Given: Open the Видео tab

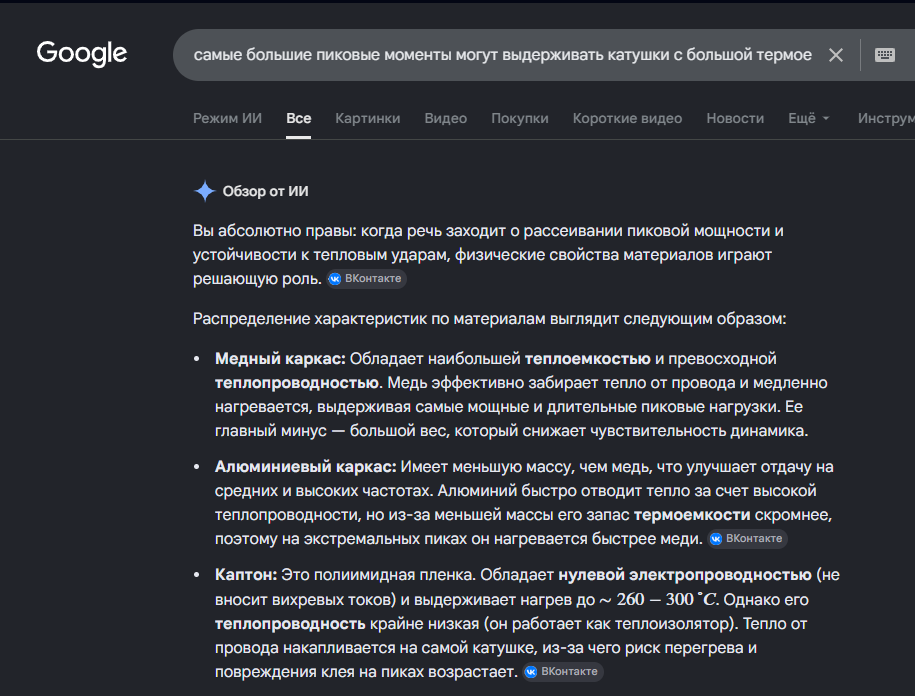Looking at the screenshot, I should pyautogui.click(x=445, y=118).
